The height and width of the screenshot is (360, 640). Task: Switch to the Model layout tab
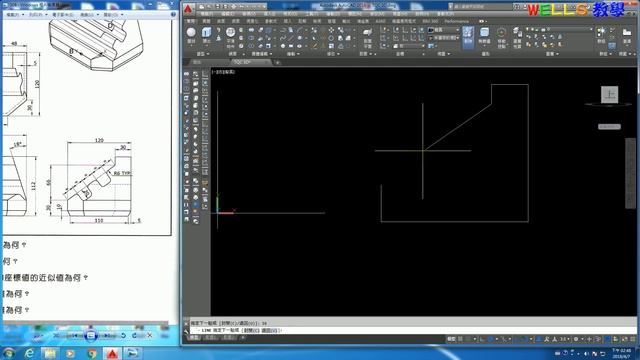[194, 338]
